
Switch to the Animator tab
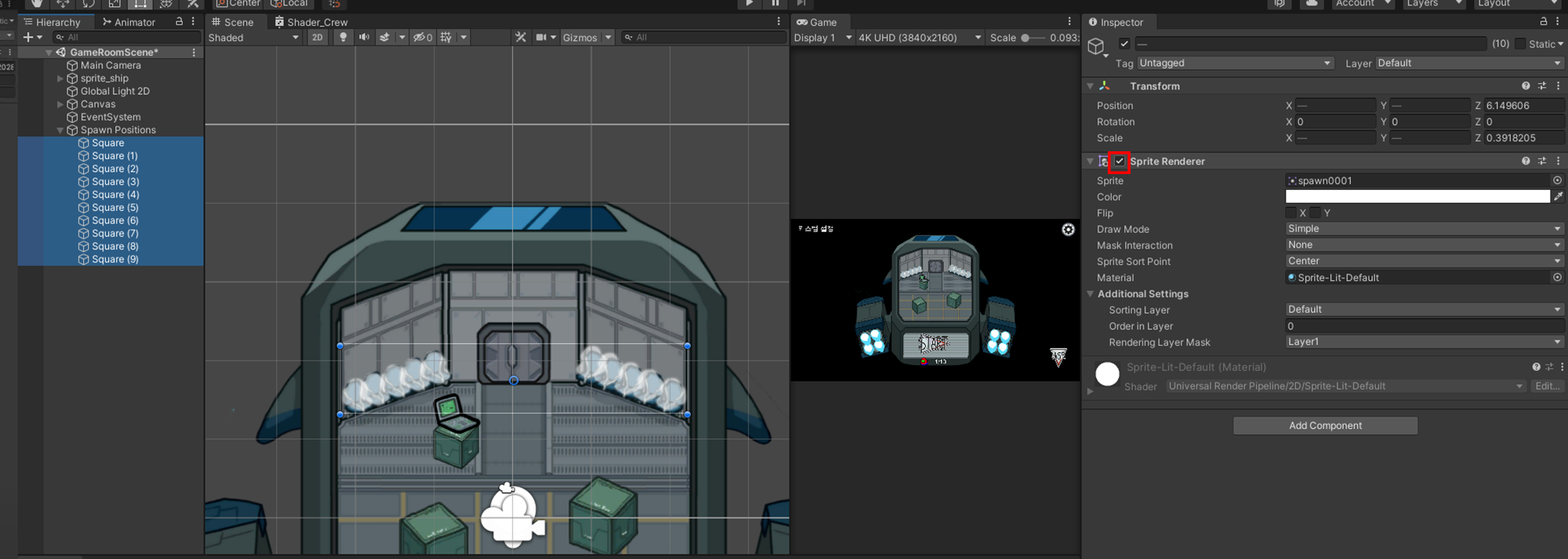point(129,22)
